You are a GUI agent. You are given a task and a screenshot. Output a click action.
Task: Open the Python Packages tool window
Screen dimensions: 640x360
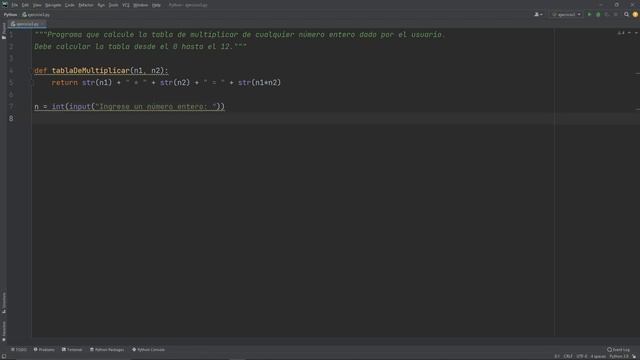click(107, 350)
